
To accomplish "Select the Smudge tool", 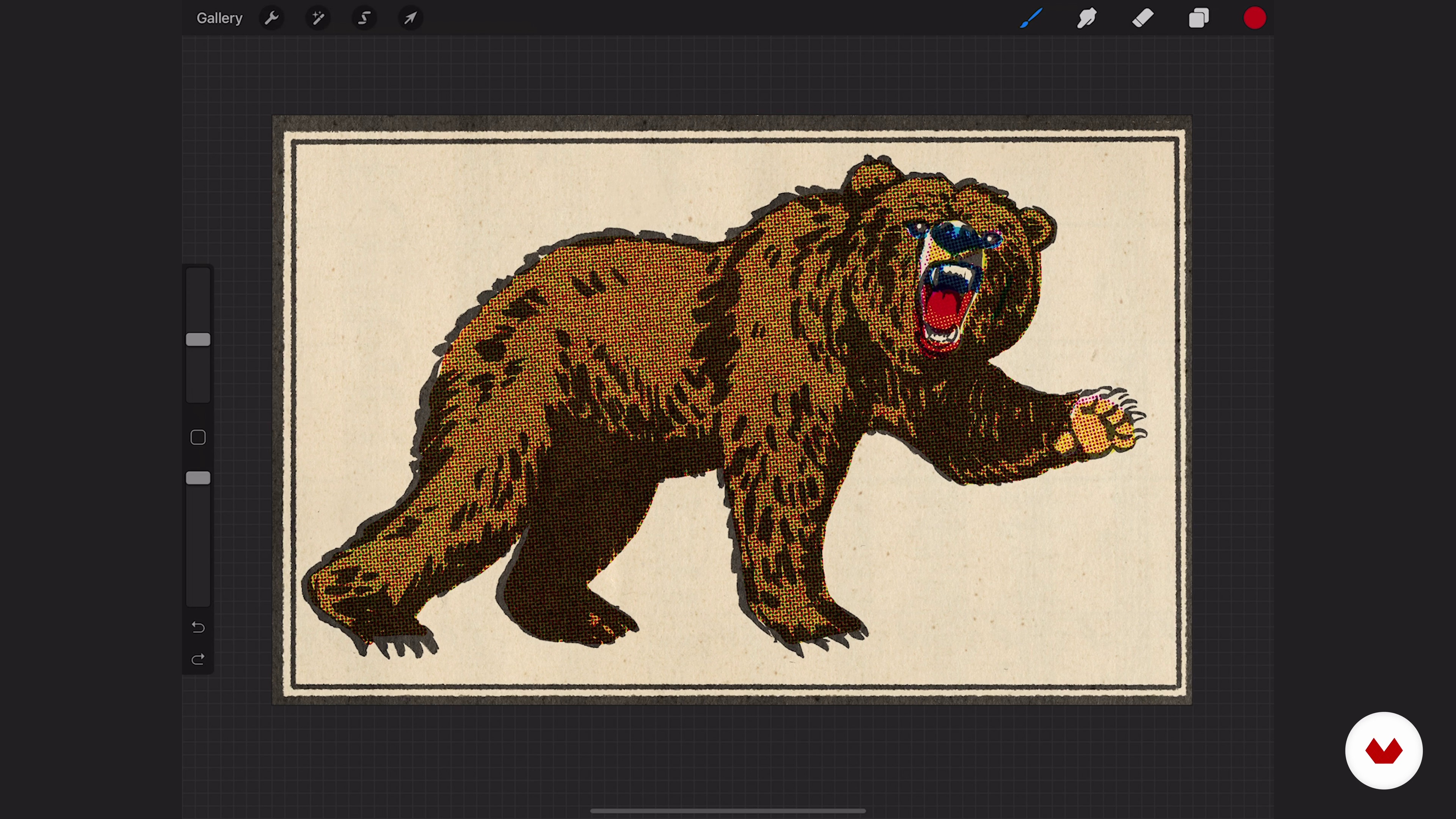I will (x=1087, y=18).
